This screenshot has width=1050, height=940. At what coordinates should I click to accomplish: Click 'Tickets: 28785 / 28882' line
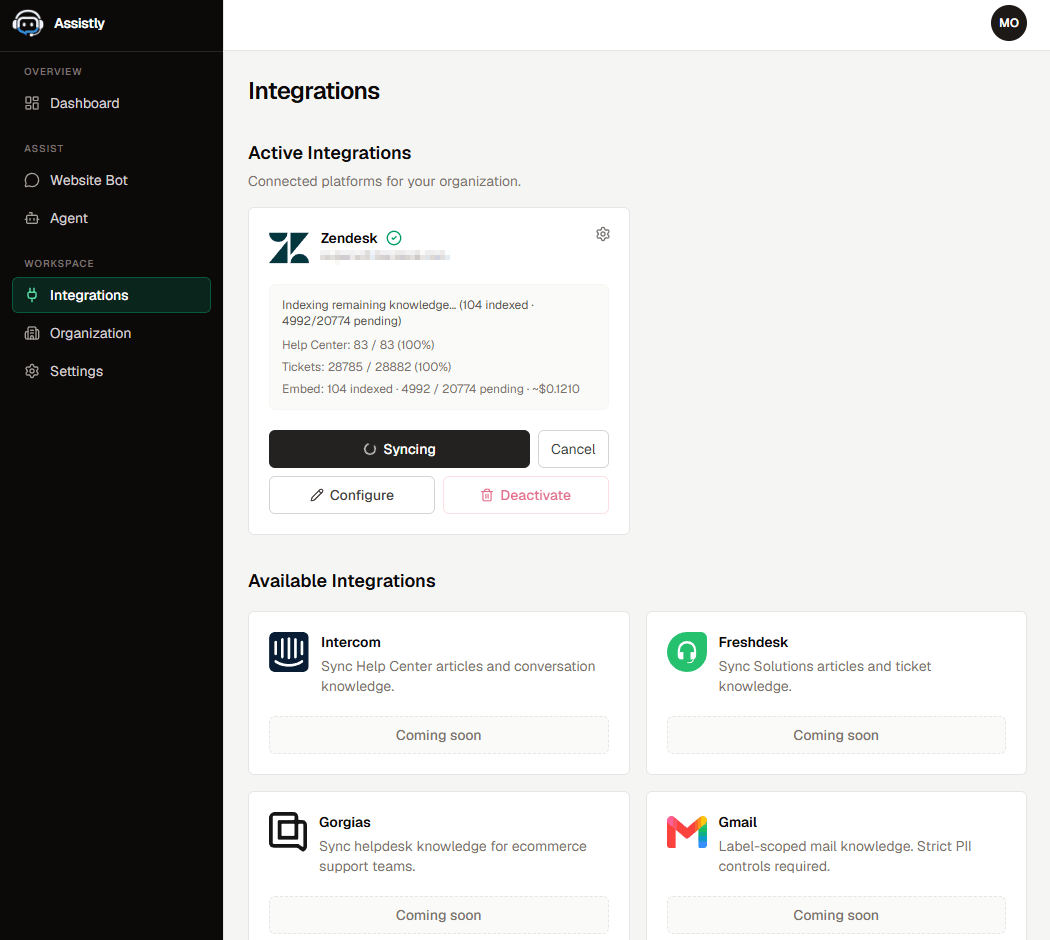(x=366, y=367)
